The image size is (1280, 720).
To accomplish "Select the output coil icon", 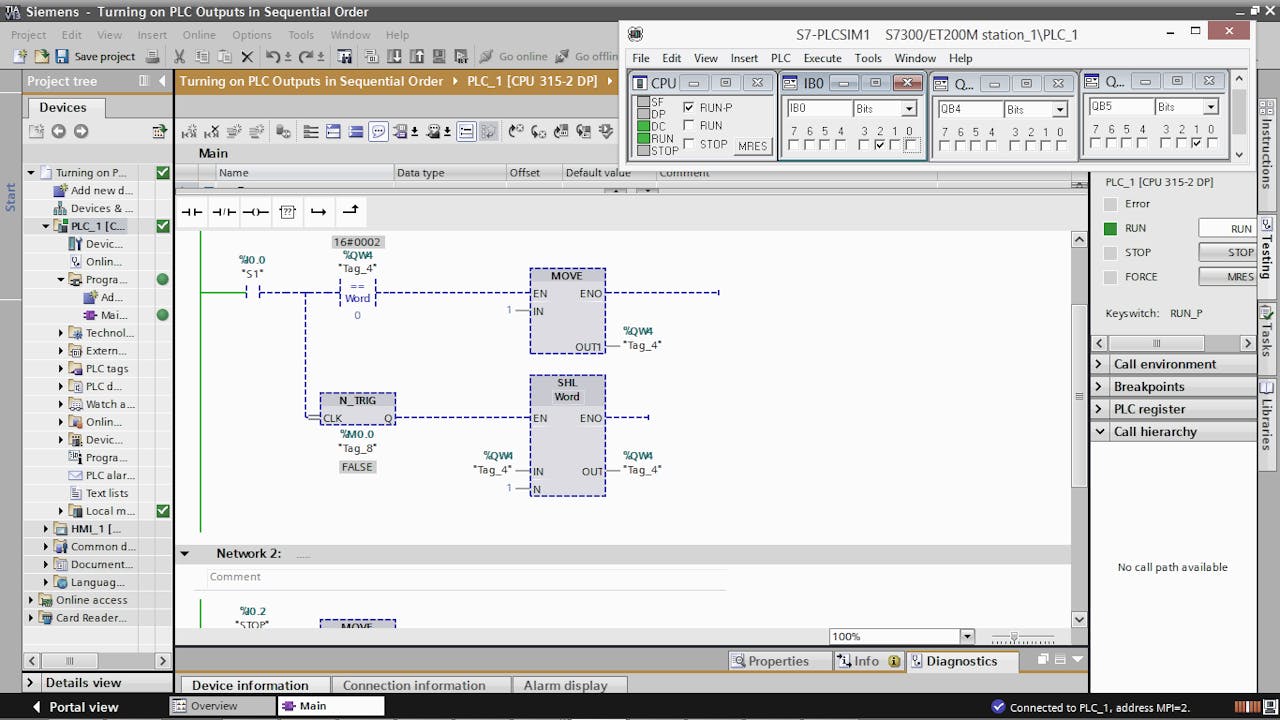I will coord(257,211).
